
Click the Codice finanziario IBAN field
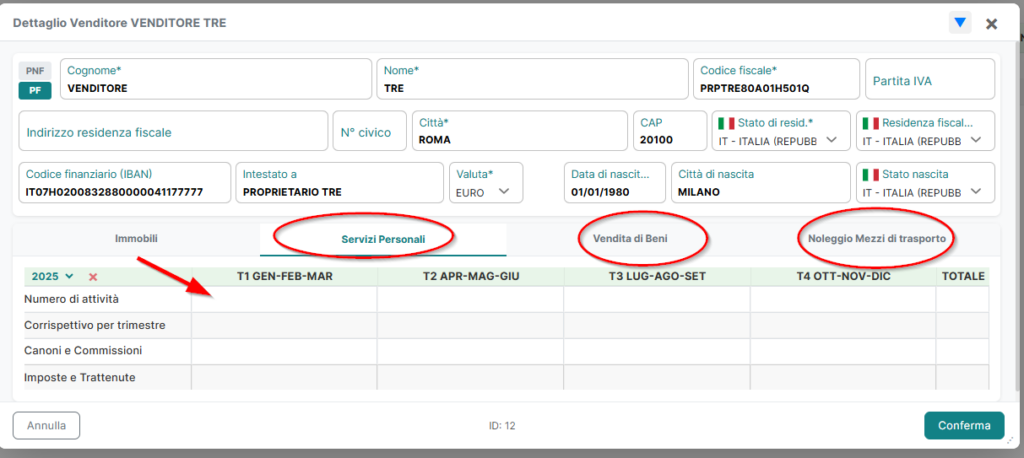[125, 183]
